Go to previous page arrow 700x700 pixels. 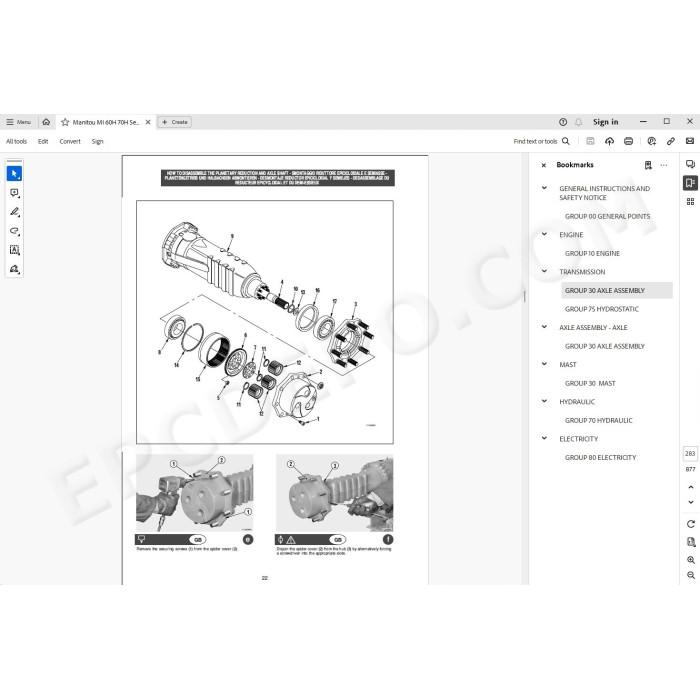(691, 487)
